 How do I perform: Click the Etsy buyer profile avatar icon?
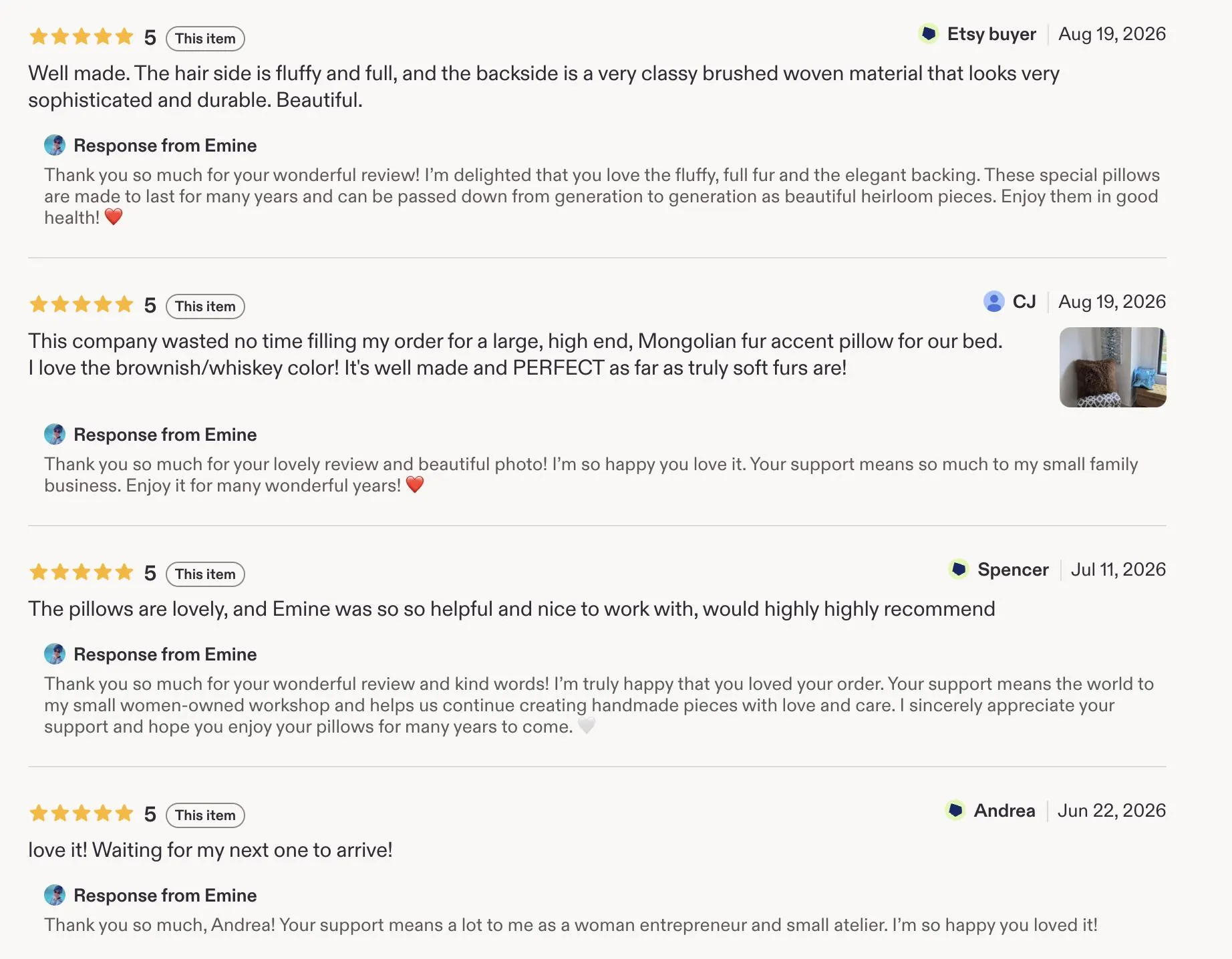point(928,33)
